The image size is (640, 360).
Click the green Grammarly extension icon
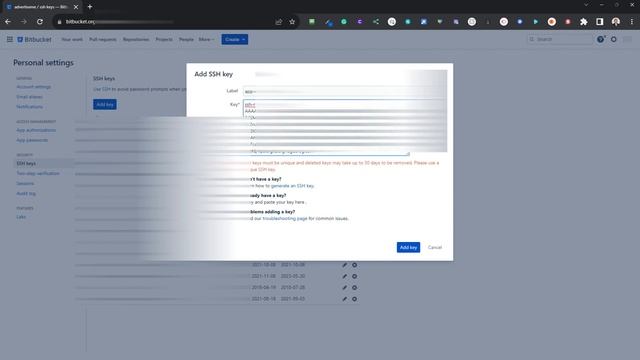pyautogui.click(x=344, y=22)
